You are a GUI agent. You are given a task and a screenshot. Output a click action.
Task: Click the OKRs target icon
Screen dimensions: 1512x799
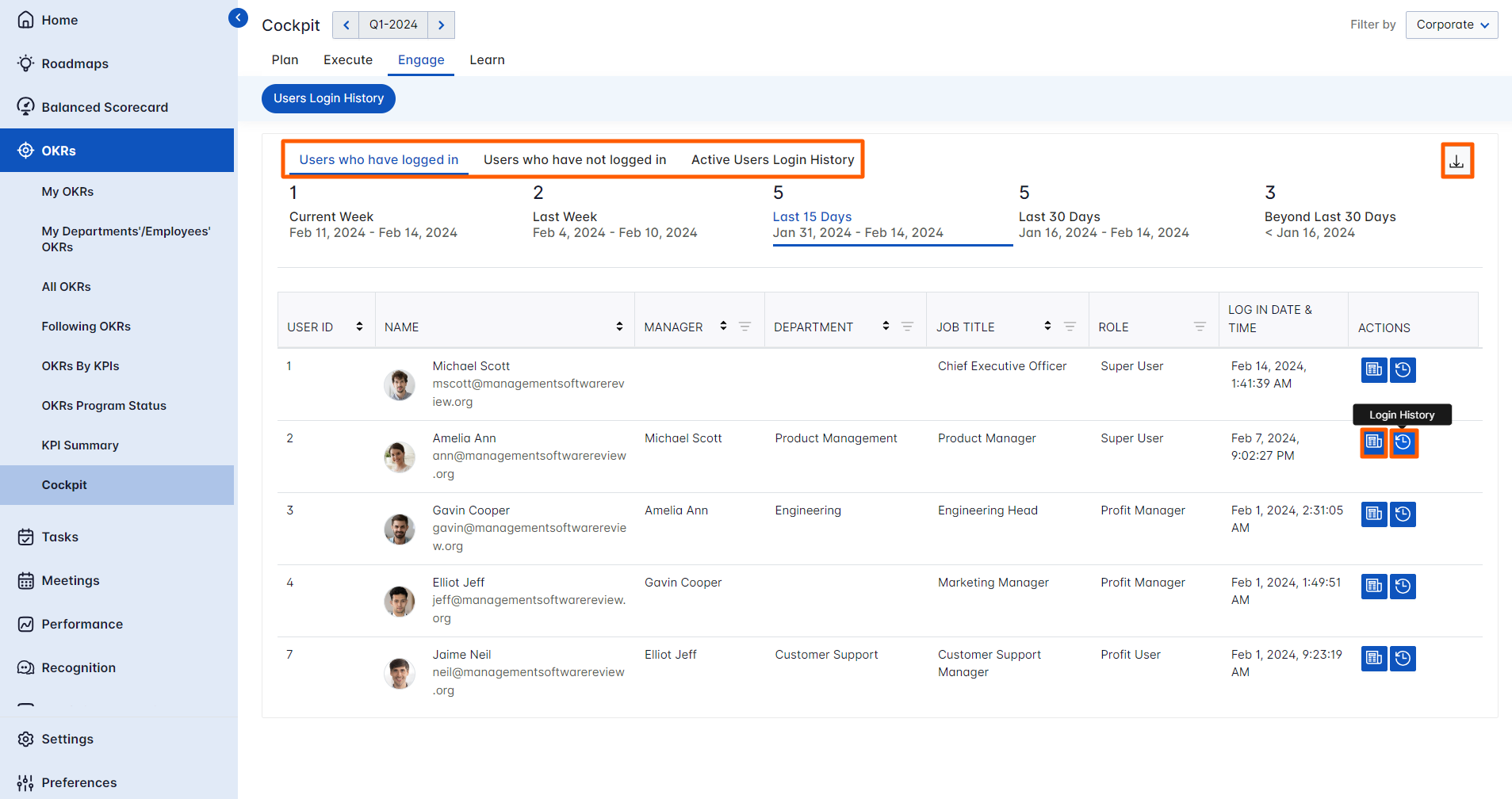[x=25, y=151]
